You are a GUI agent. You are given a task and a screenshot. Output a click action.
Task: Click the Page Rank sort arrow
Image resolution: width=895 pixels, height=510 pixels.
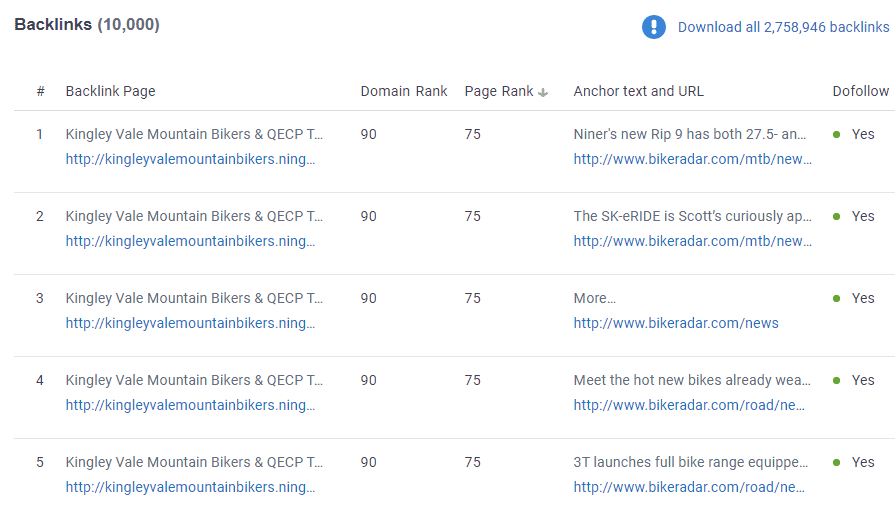tap(543, 92)
